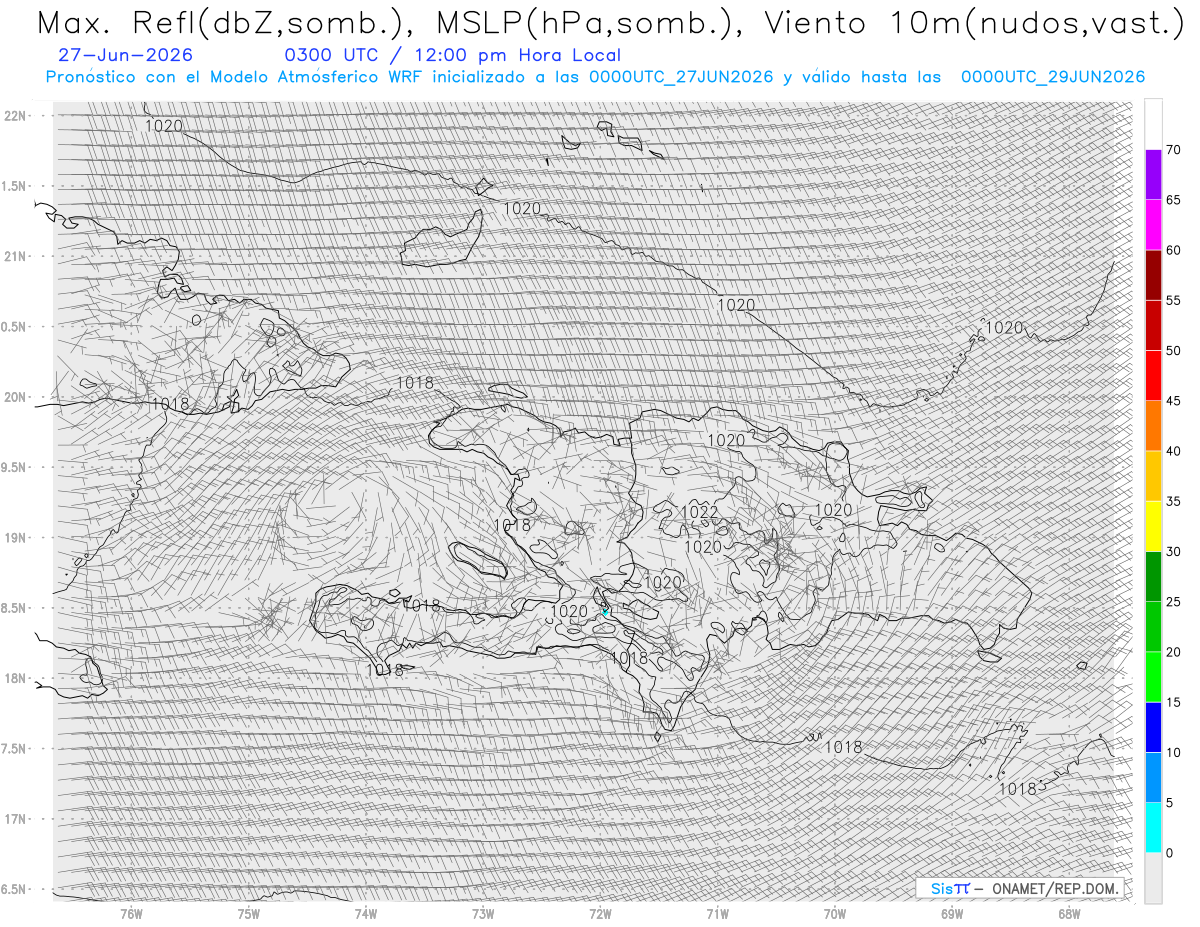Screen dimensions: 1200x927
Task: Click the '1022' pressure contour label
Action: point(700,512)
